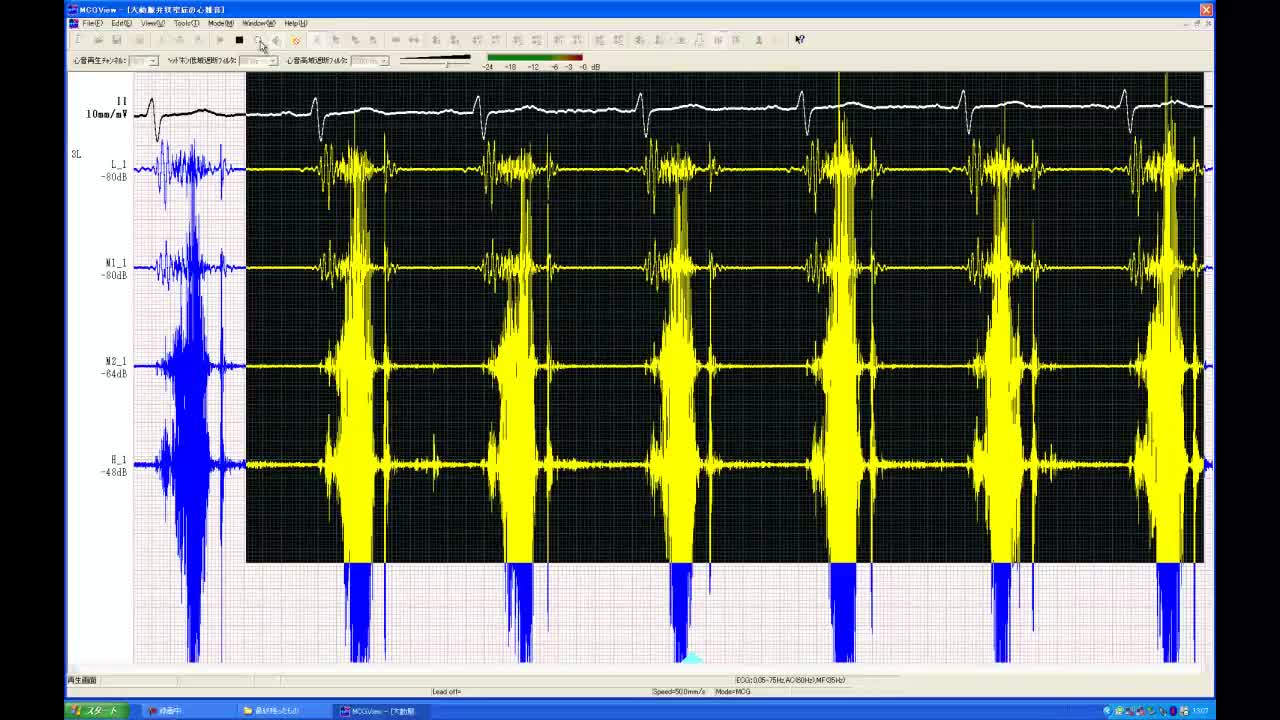Image resolution: width=1280 pixels, height=720 pixels.
Task: Open the File menu
Action: [92, 23]
